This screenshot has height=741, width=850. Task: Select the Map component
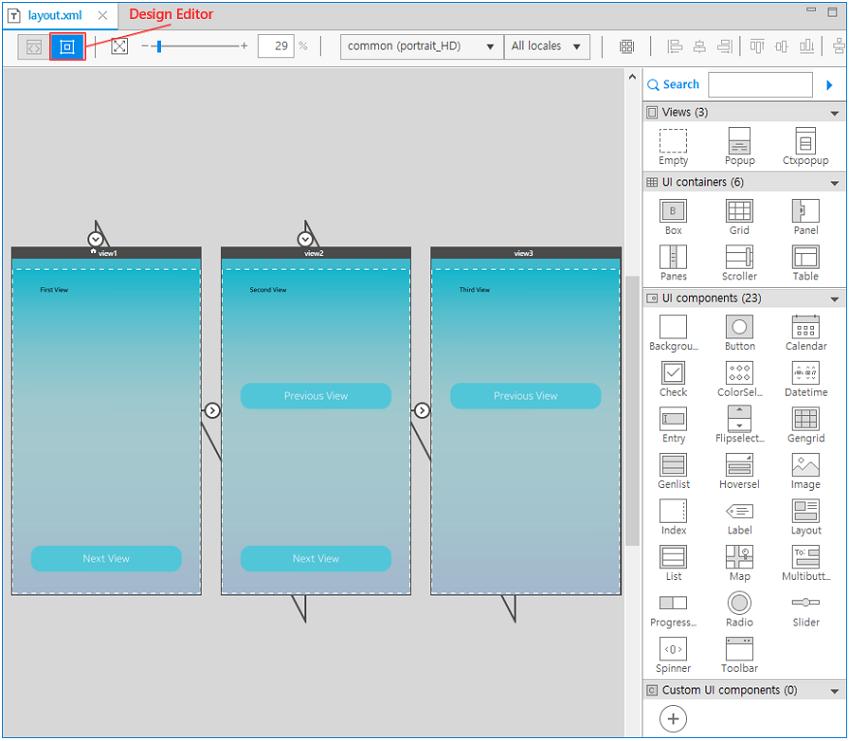tap(739, 557)
